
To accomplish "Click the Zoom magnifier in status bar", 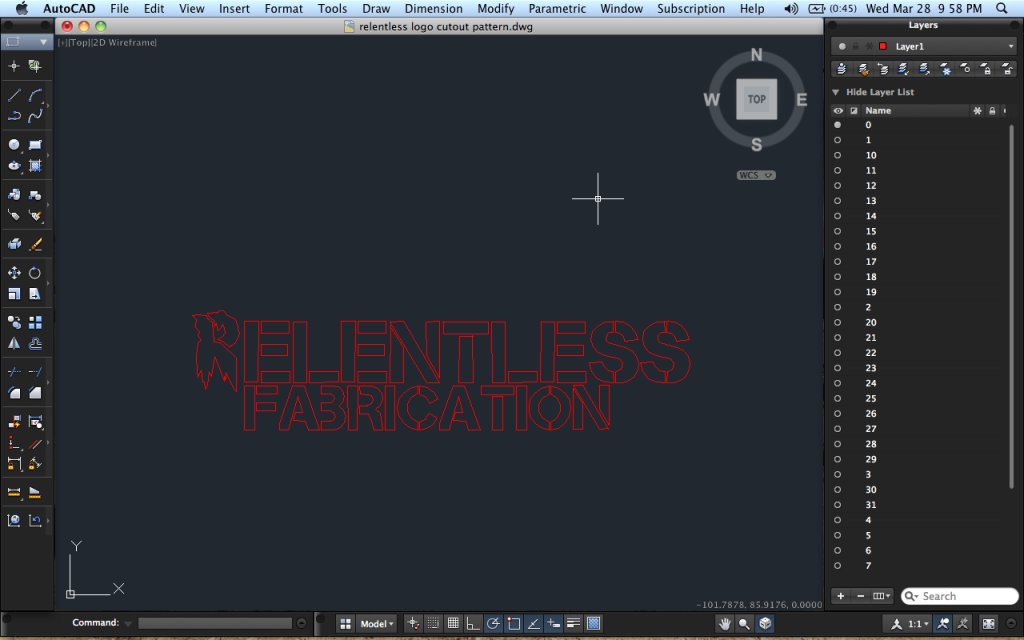I will pos(744,624).
